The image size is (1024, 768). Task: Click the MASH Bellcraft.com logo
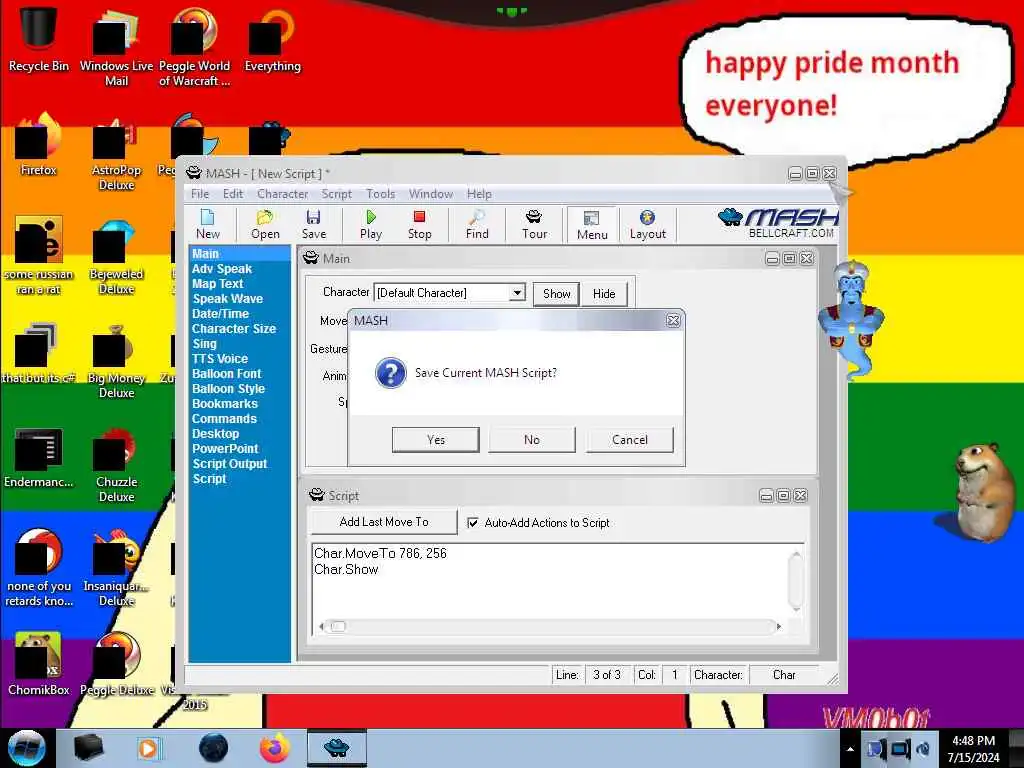[x=777, y=223]
